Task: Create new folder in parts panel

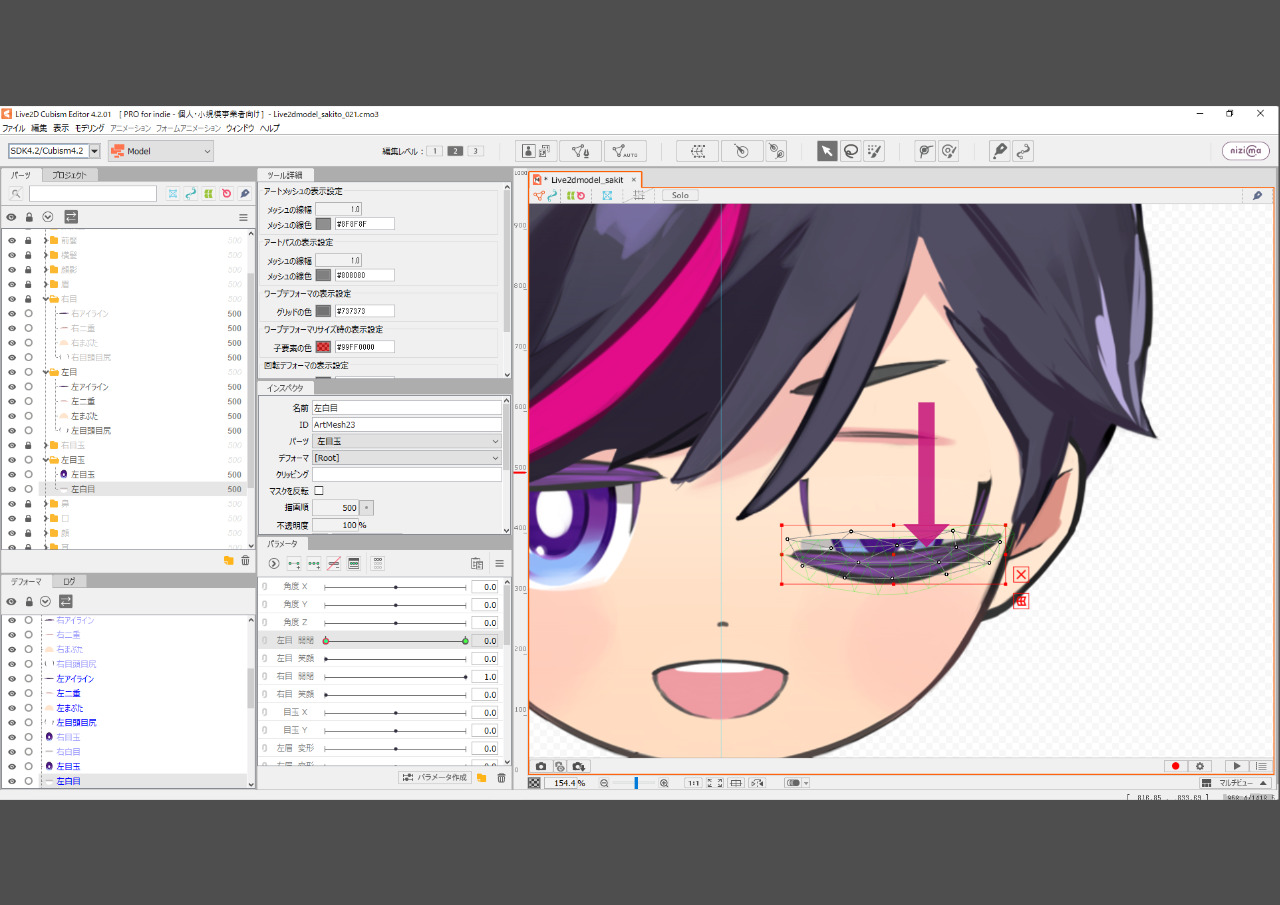Action: point(228,561)
